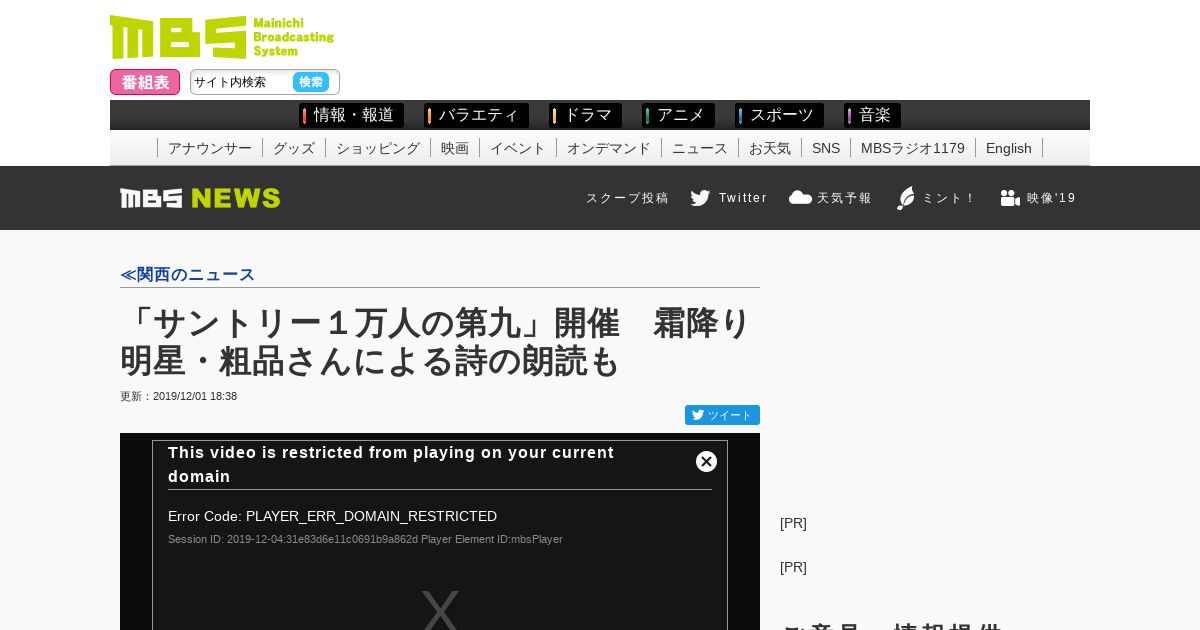Open the アニメ category tab
Screen dimensions: 1200x630
[678, 115]
